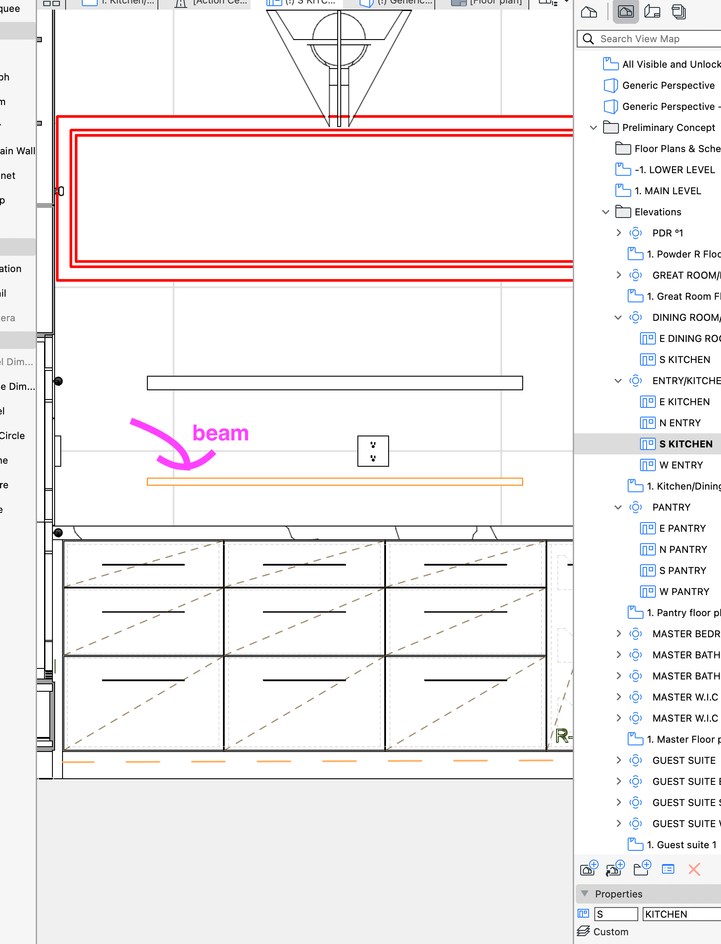Select the orange beam outline in the elevation
The height and width of the screenshot is (944, 721).
[x=335, y=482]
